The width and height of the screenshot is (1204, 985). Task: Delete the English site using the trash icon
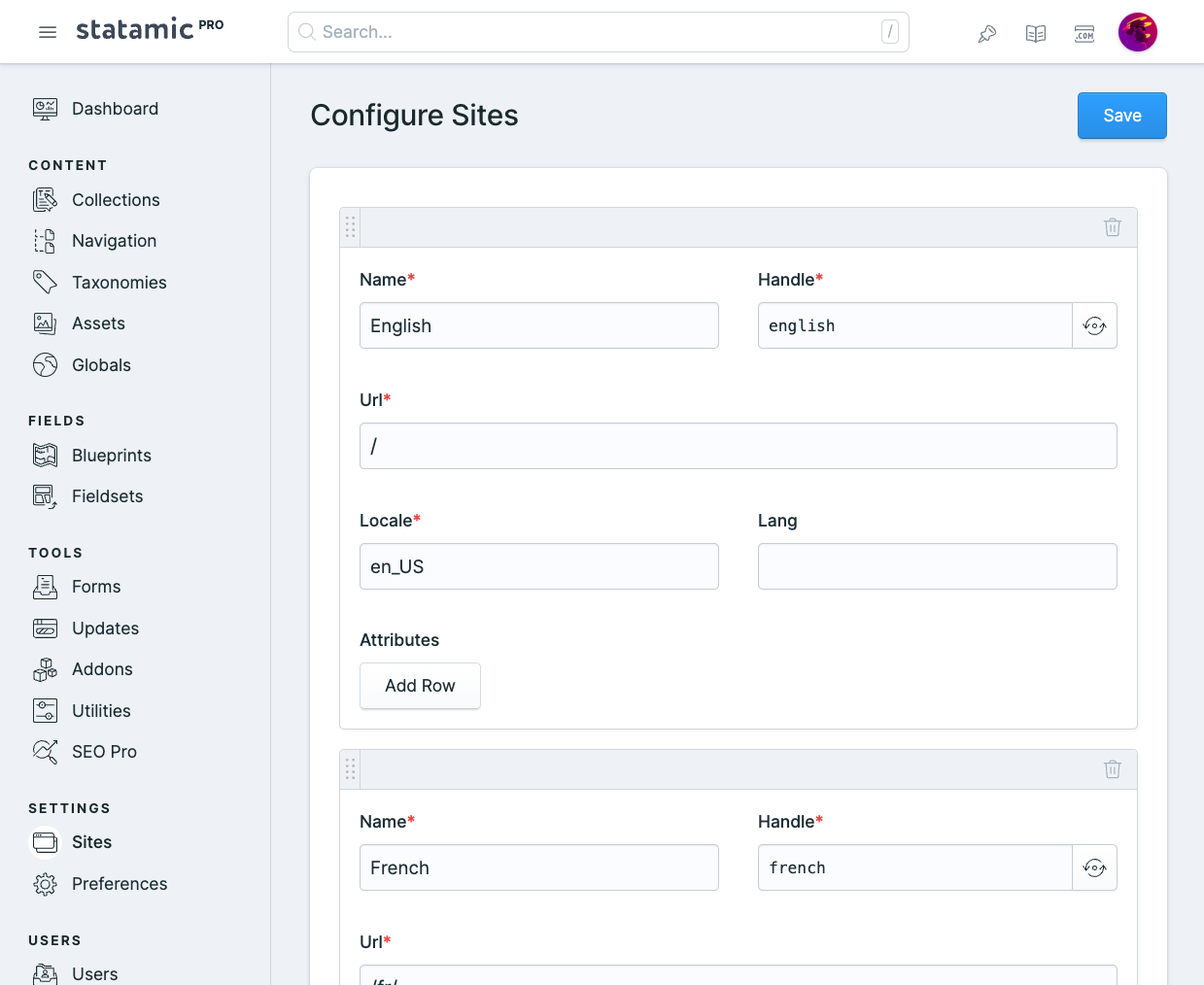pos(1112,226)
